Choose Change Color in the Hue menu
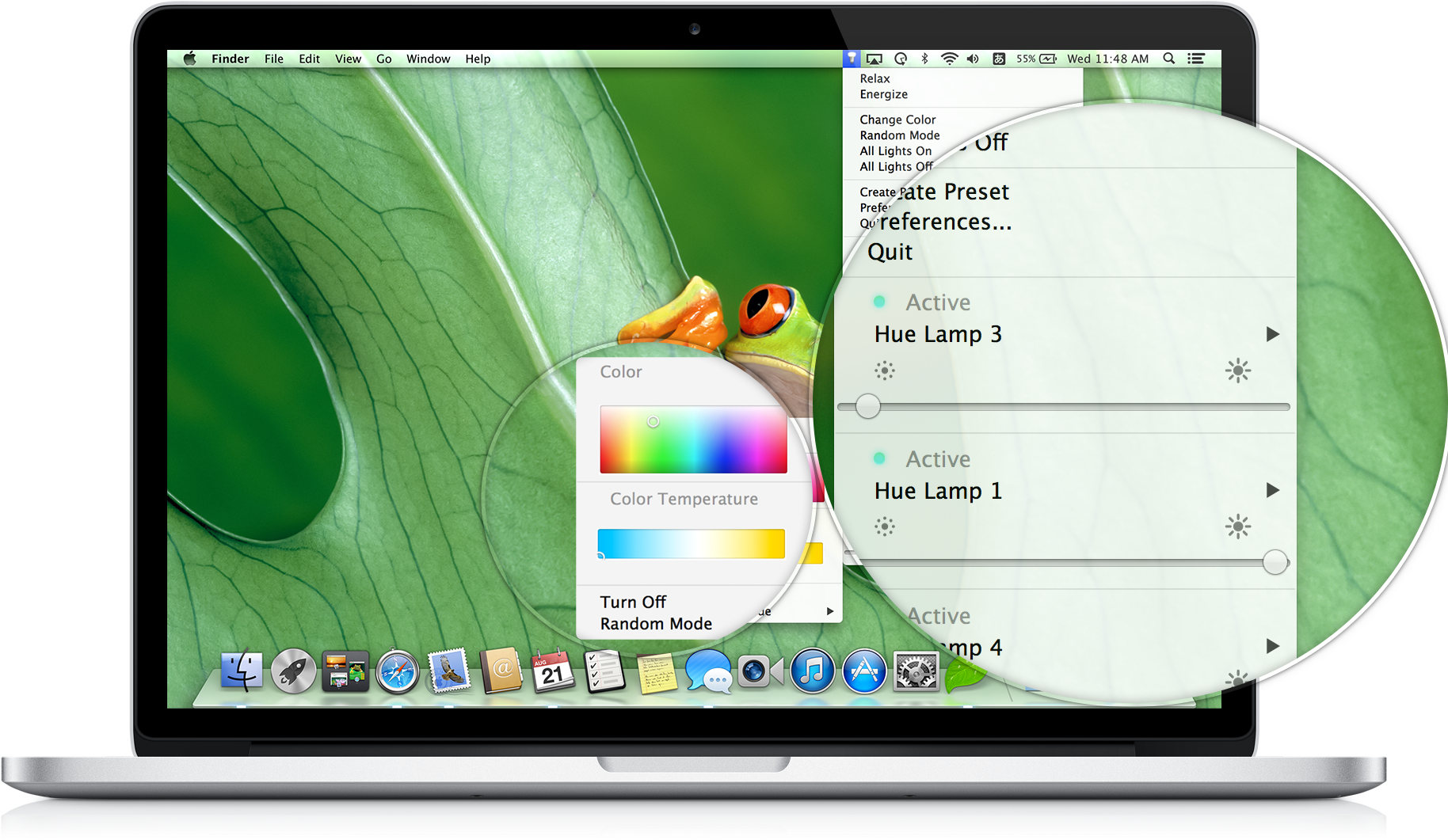The width and height of the screenshot is (1448, 840). (x=898, y=120)
